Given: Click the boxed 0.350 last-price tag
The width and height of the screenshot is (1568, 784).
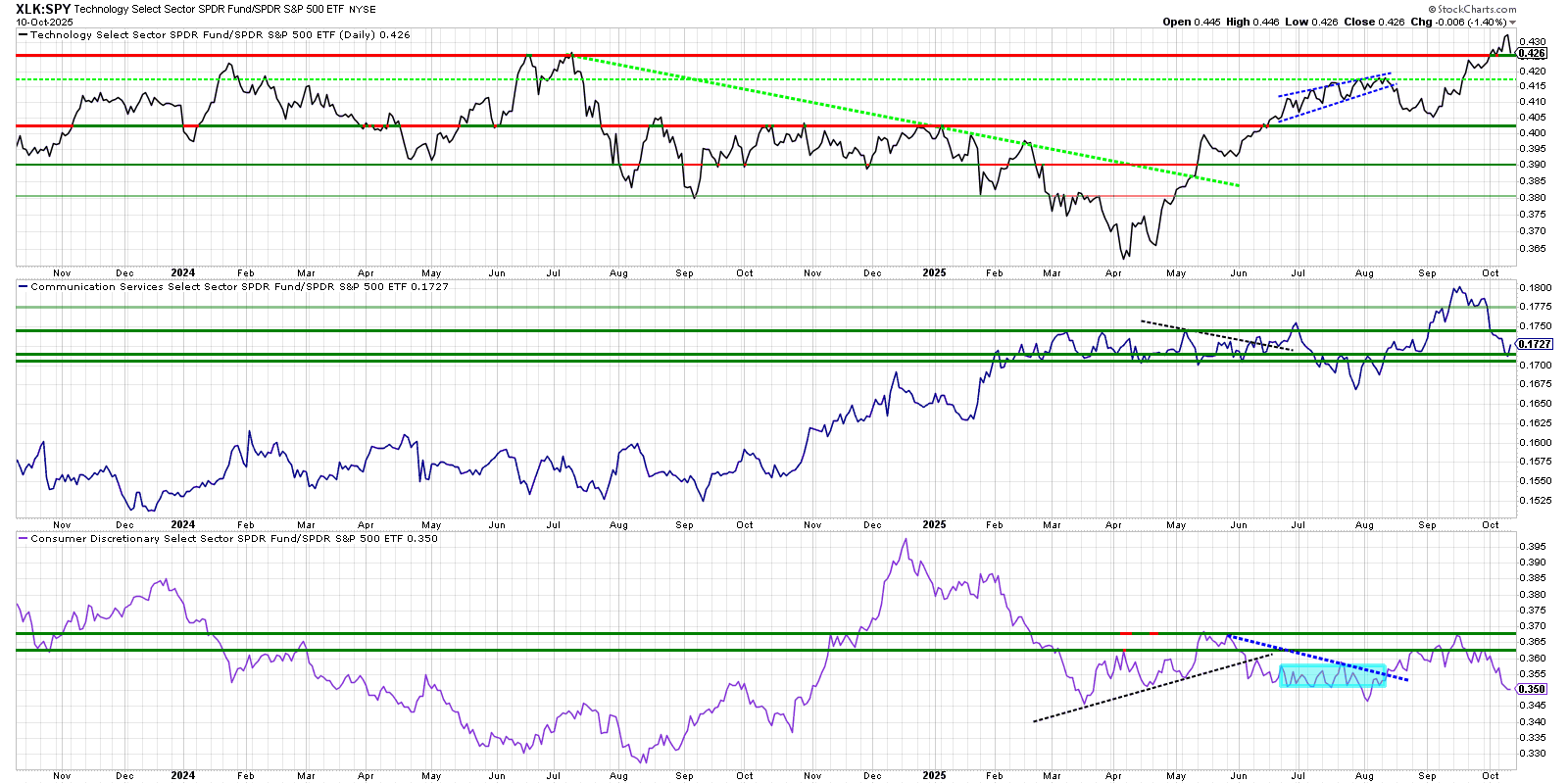Looking at the screenshot, I should (x=1532, y=689).
